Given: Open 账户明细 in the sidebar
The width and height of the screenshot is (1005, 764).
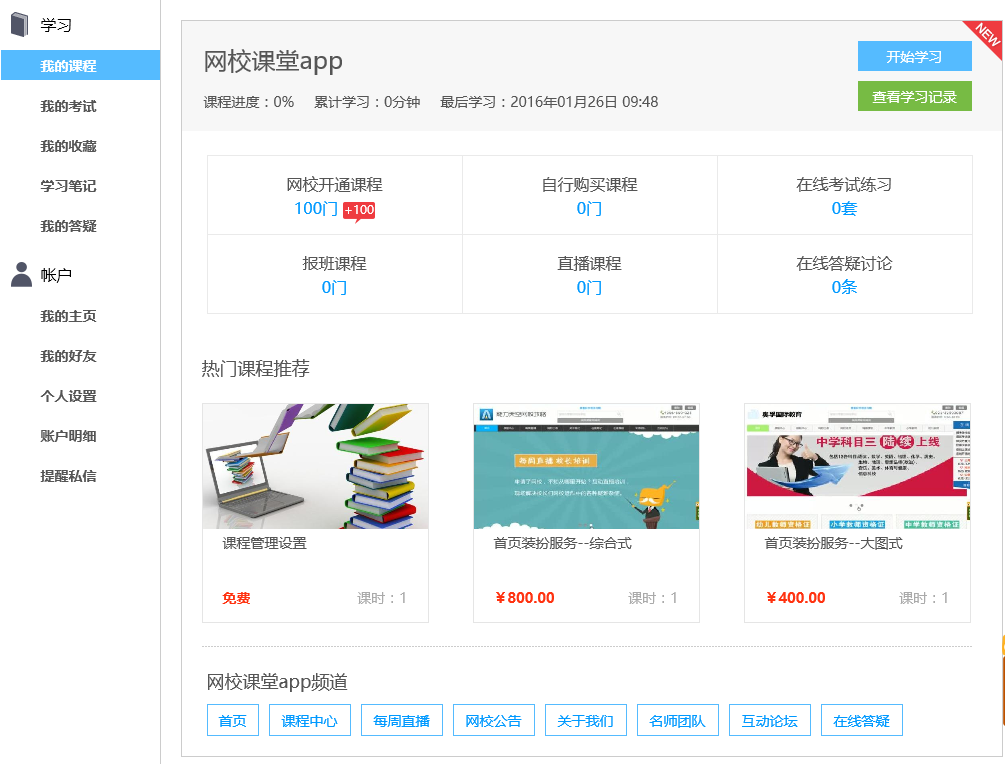Looking at the screenshot, I should pyautogui.click(x=68, y=436).
